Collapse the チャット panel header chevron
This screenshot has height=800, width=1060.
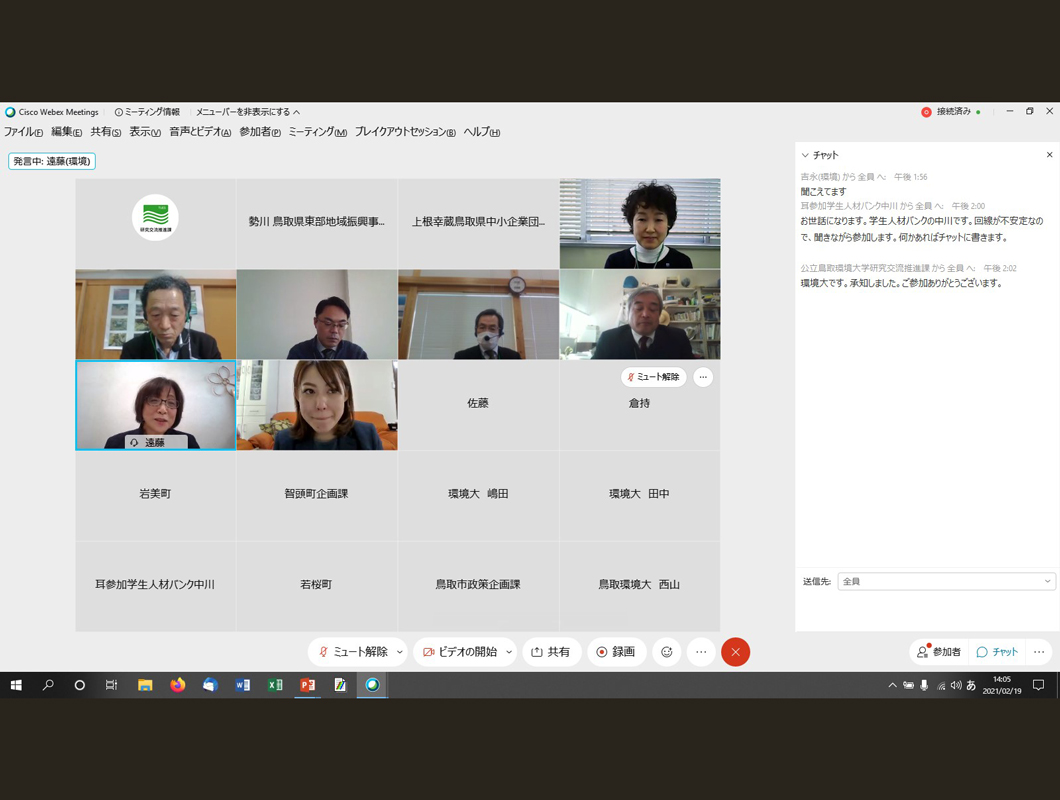(x=805, y=155)
